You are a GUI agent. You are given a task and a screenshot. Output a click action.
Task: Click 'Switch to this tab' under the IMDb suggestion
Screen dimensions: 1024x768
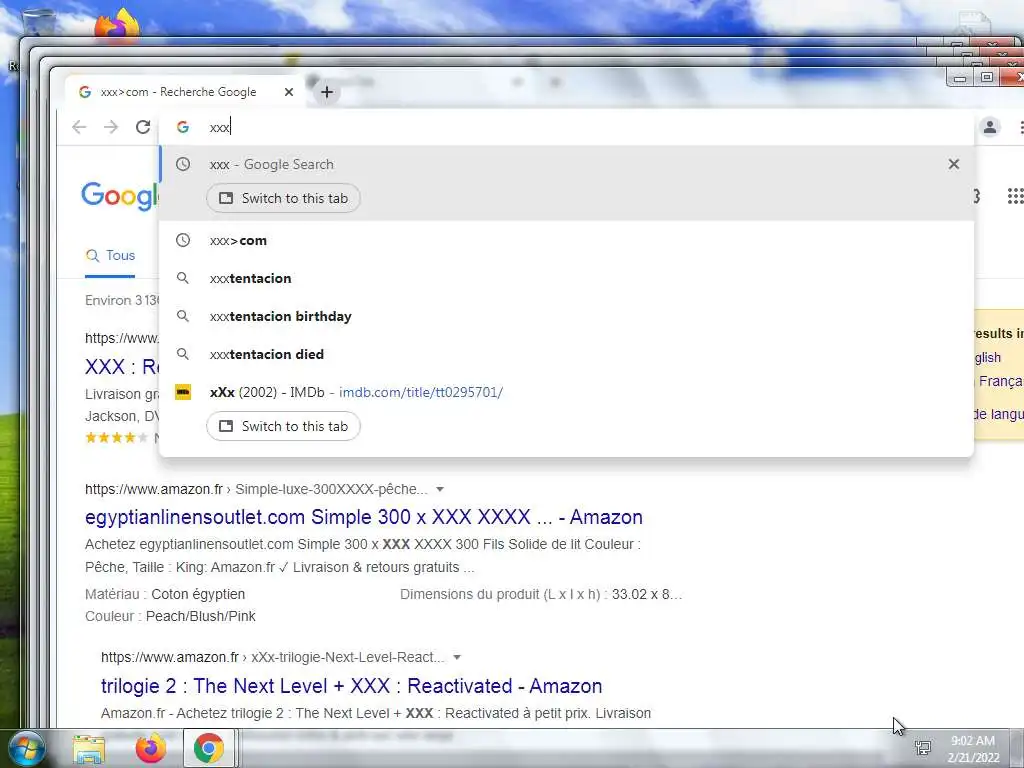point(283,426)
